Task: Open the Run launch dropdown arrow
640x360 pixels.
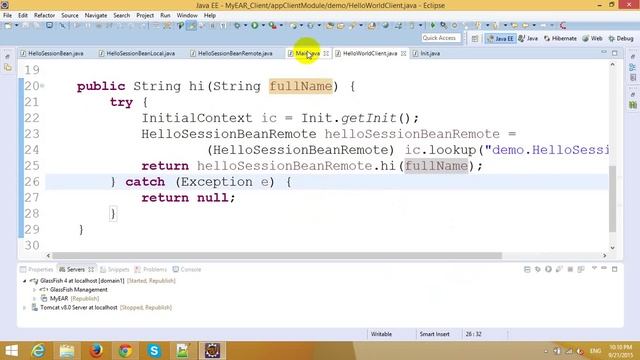Action: tap(263, 26)
